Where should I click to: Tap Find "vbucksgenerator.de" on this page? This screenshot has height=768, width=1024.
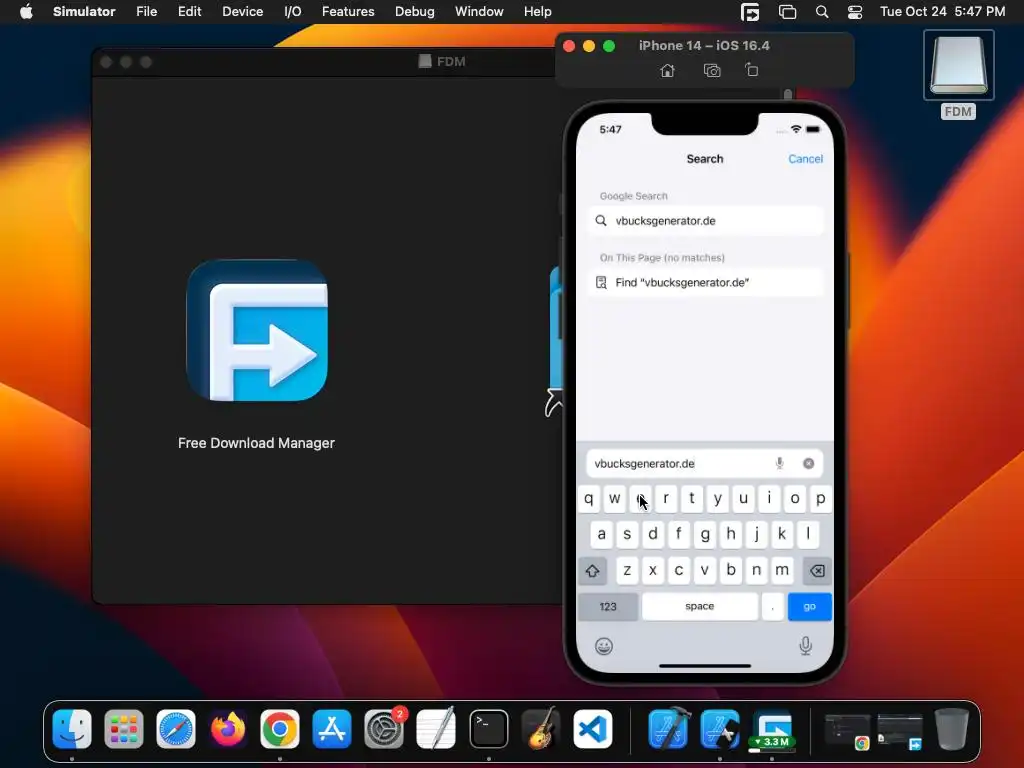[705, 282]
